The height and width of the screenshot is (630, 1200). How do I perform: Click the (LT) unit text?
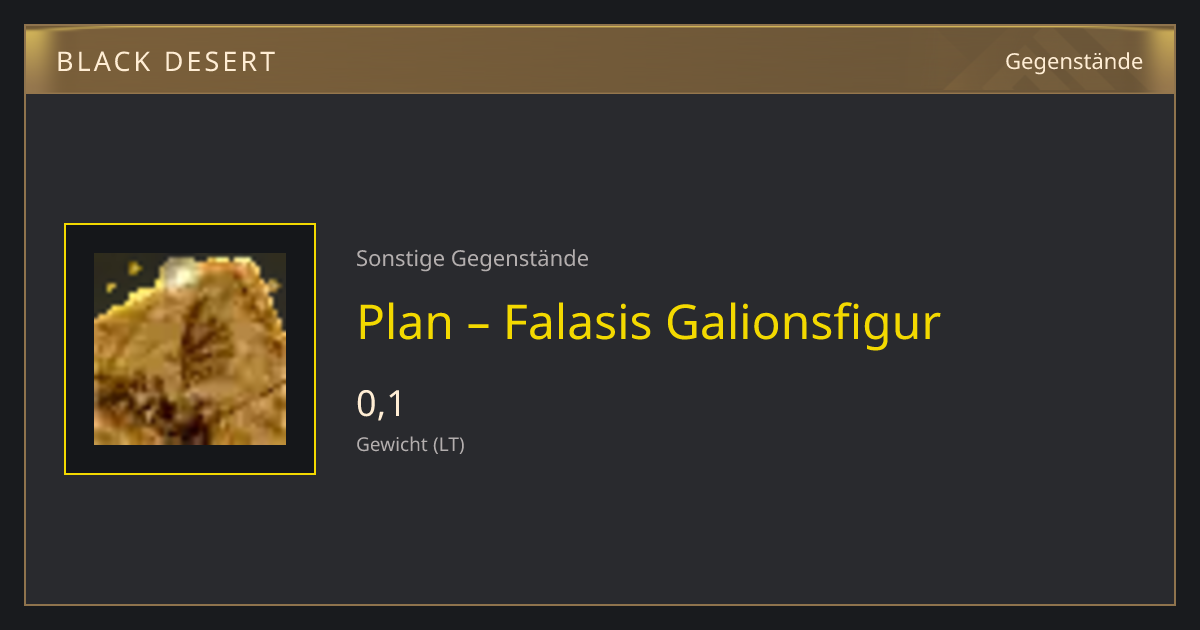(448, 445)
